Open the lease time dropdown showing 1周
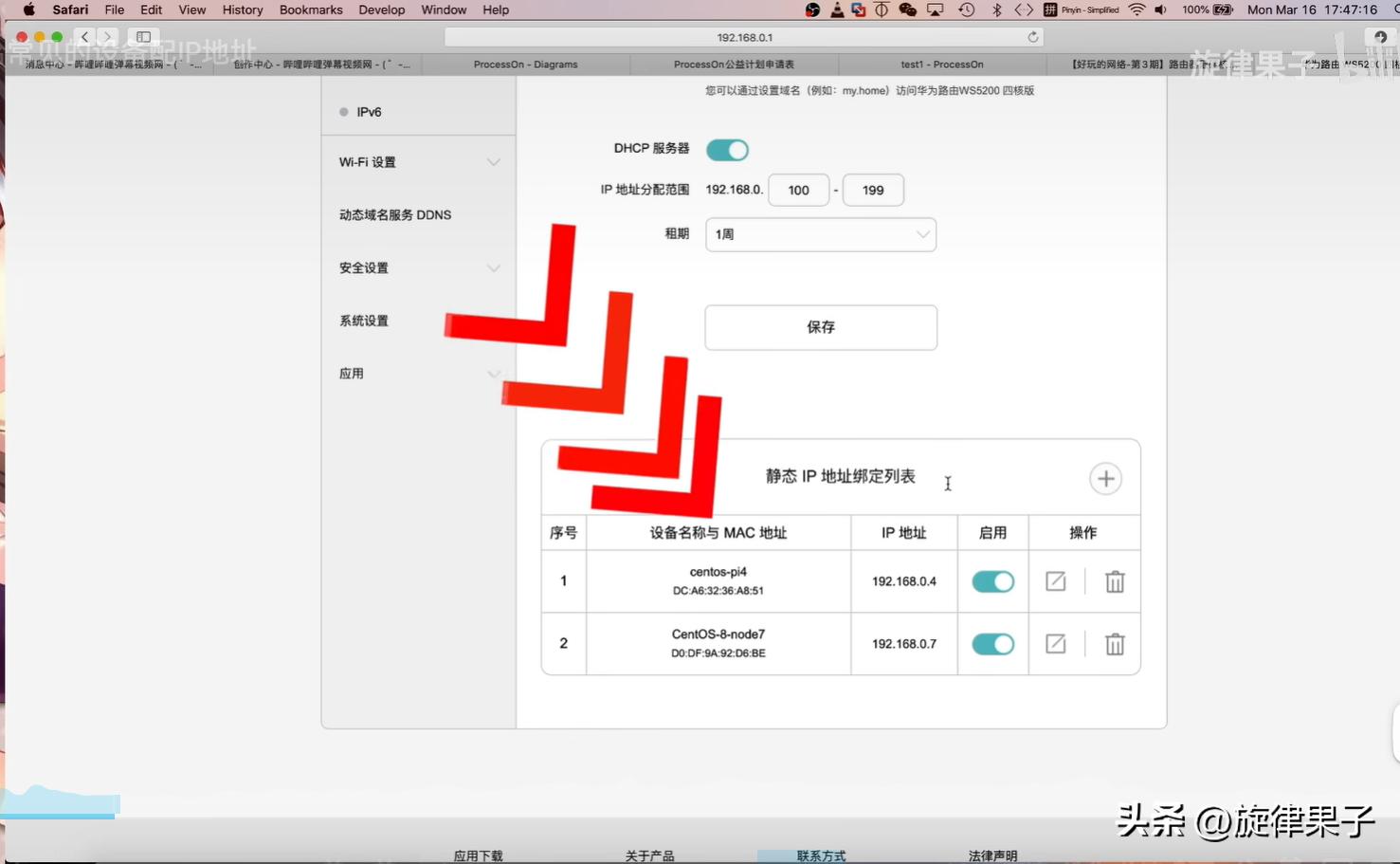The width and height of the screenshot is (1400, 864). click(x=820, y=234)
